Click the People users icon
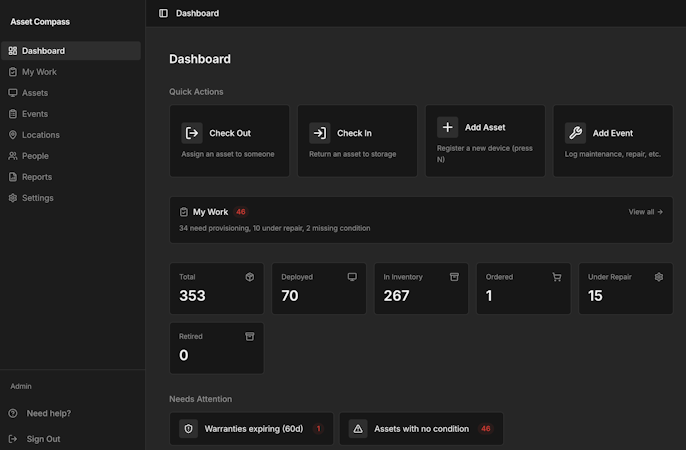686x450 pixels. click(13, 156)
